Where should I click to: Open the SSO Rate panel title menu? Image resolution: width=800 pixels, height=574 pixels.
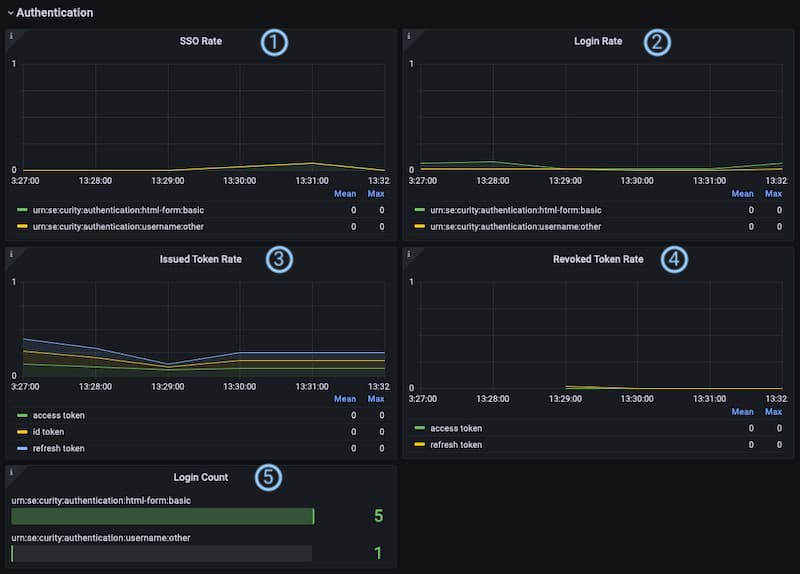(198, 42)
